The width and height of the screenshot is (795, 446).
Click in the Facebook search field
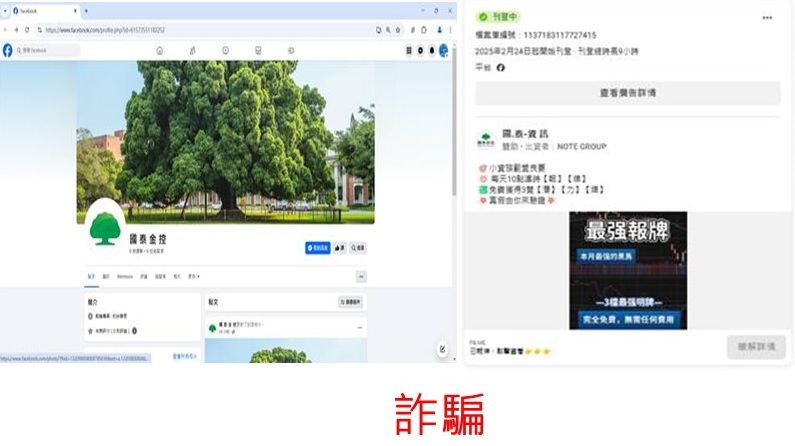[x=48, y=51]
